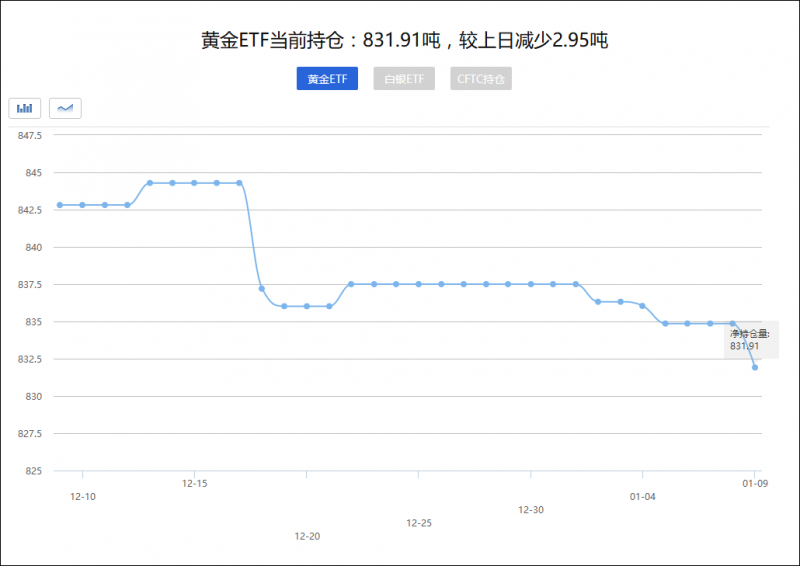Click the chart title showing 831.91吨
Screen dimensions: 800x566
pos(405,40)
